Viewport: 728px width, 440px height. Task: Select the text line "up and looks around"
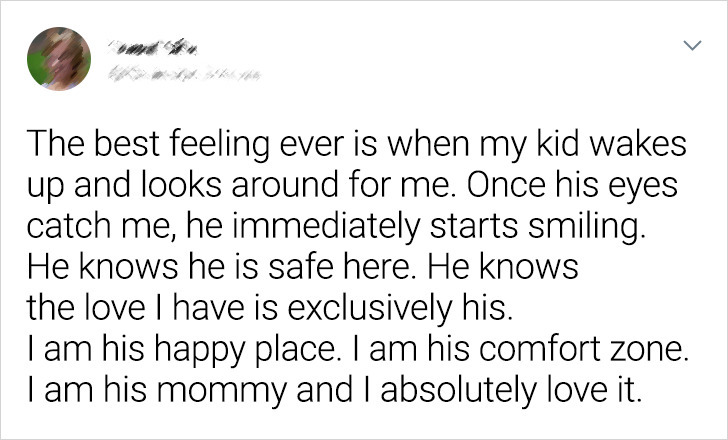click(352, 186)
